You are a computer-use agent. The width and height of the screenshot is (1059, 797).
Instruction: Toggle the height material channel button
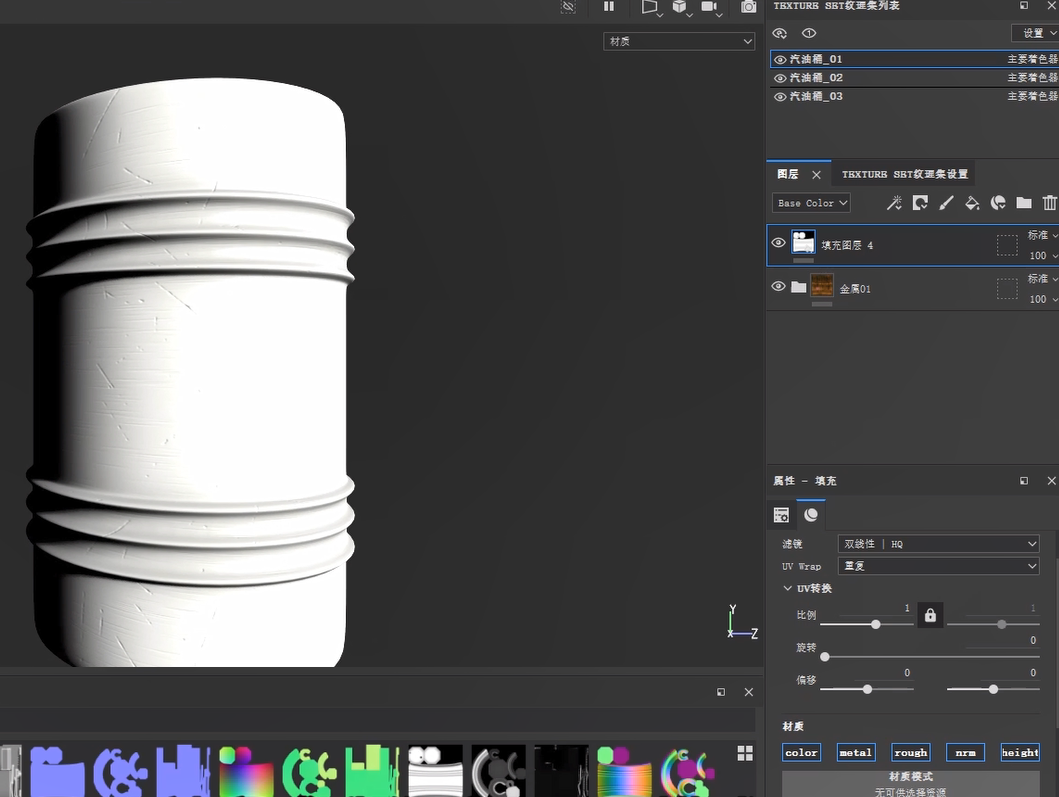[1019, 752]
